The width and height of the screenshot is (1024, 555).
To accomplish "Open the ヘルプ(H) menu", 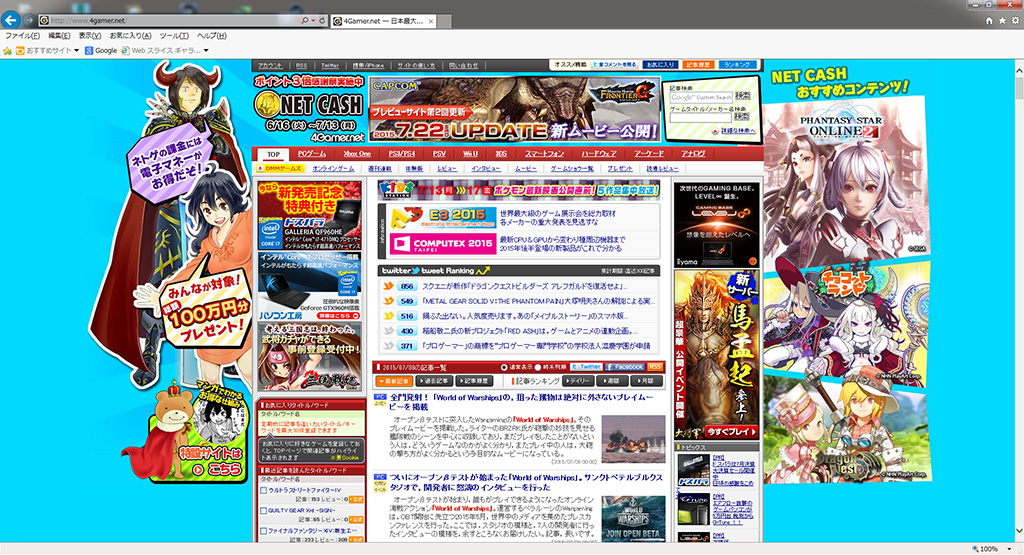I will click(x=212, y=36).
